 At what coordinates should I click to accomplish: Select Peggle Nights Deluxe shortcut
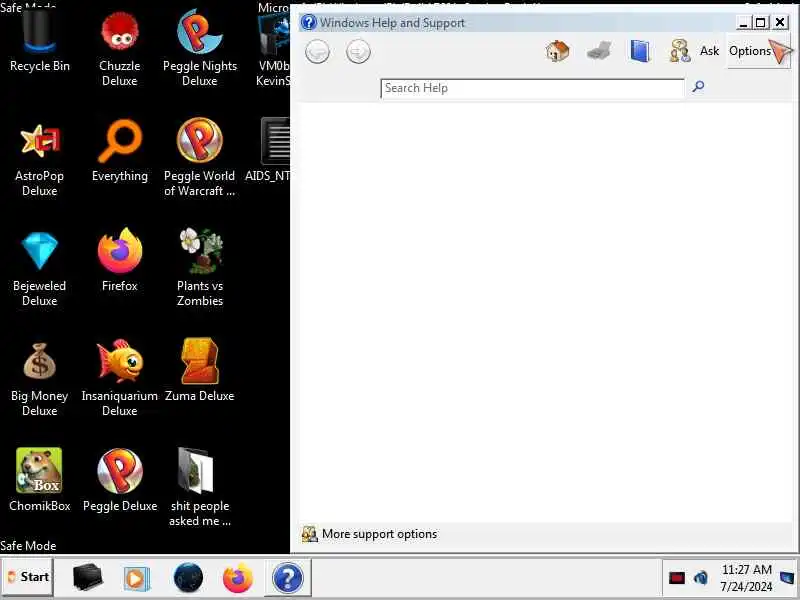(199, 47)
